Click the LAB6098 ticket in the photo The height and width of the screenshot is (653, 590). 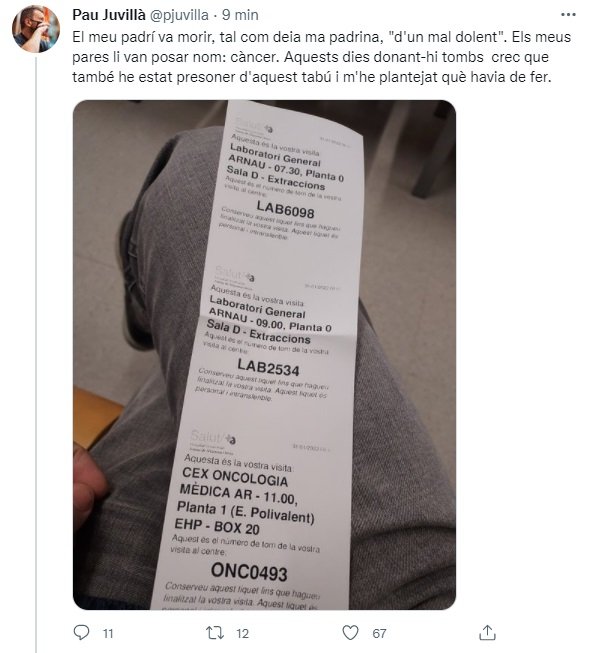[x=285, y=210]
